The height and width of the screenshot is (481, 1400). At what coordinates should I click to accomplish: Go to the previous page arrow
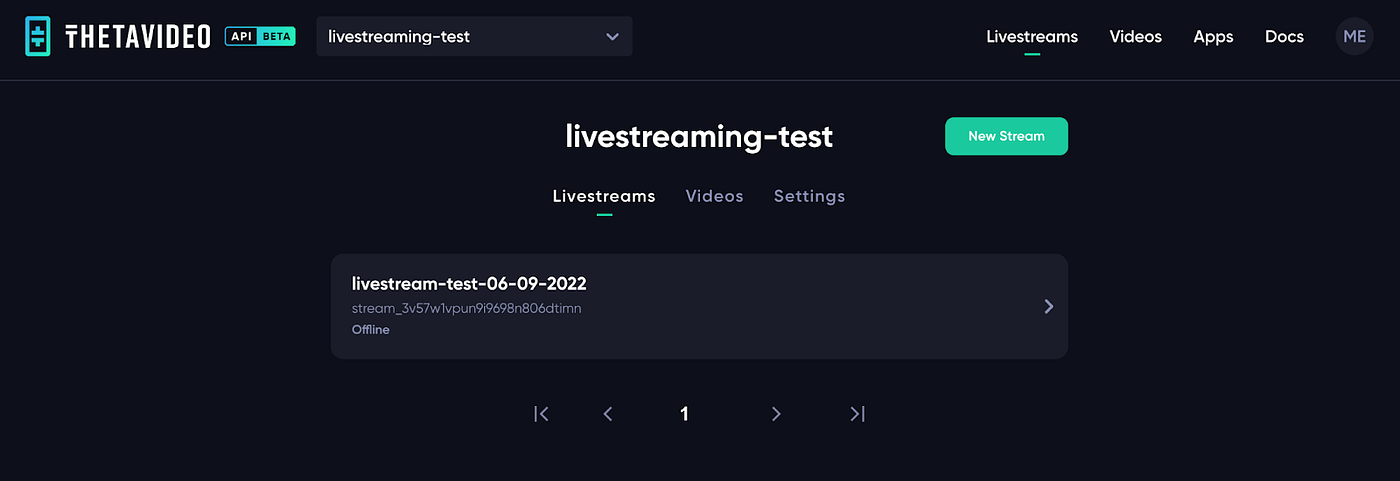[608, 414]
